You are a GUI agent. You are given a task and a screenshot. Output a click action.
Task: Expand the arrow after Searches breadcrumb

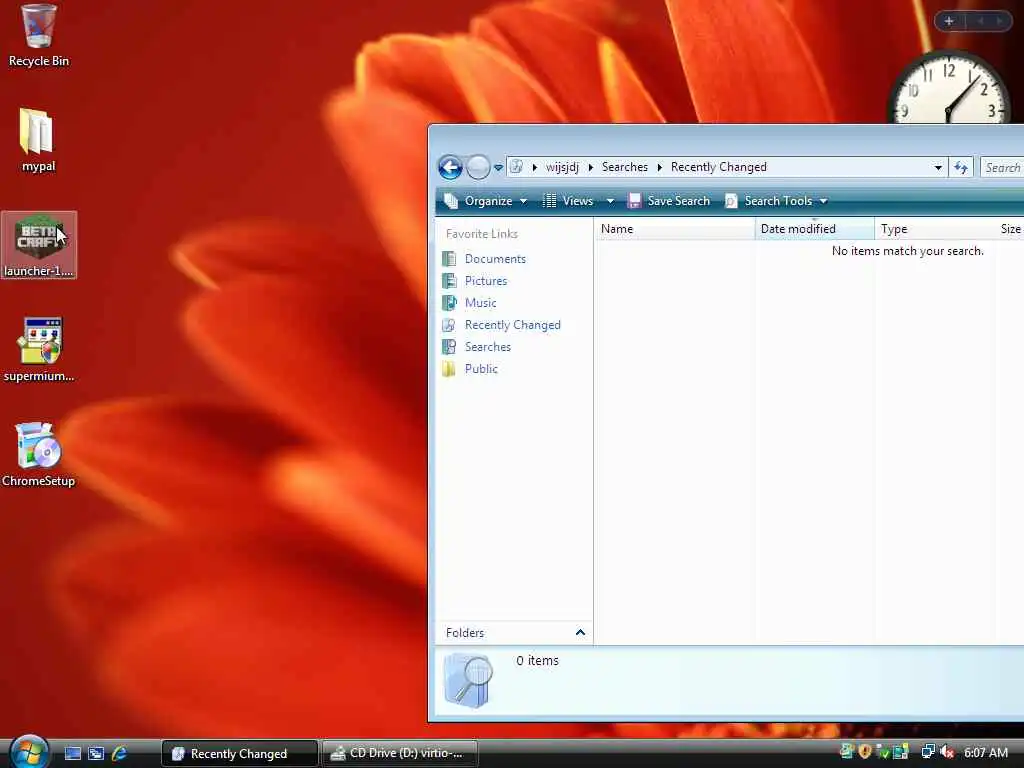[660, 167]
